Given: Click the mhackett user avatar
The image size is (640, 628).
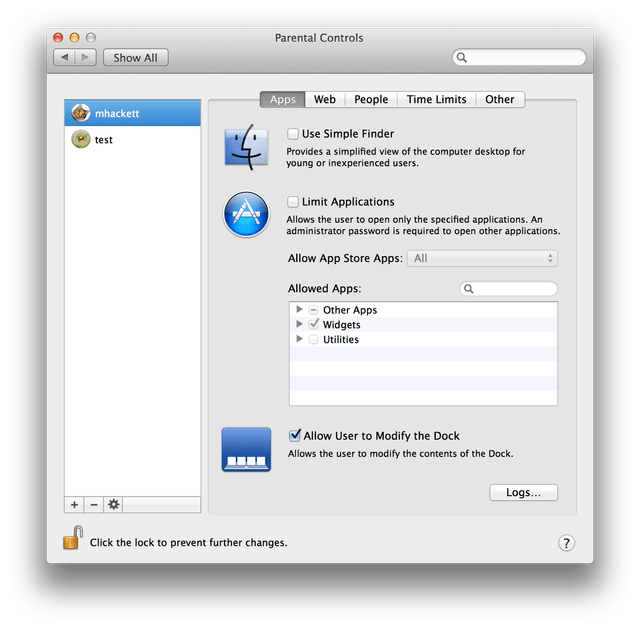Looking at the screenshot, I should [81, 113].
